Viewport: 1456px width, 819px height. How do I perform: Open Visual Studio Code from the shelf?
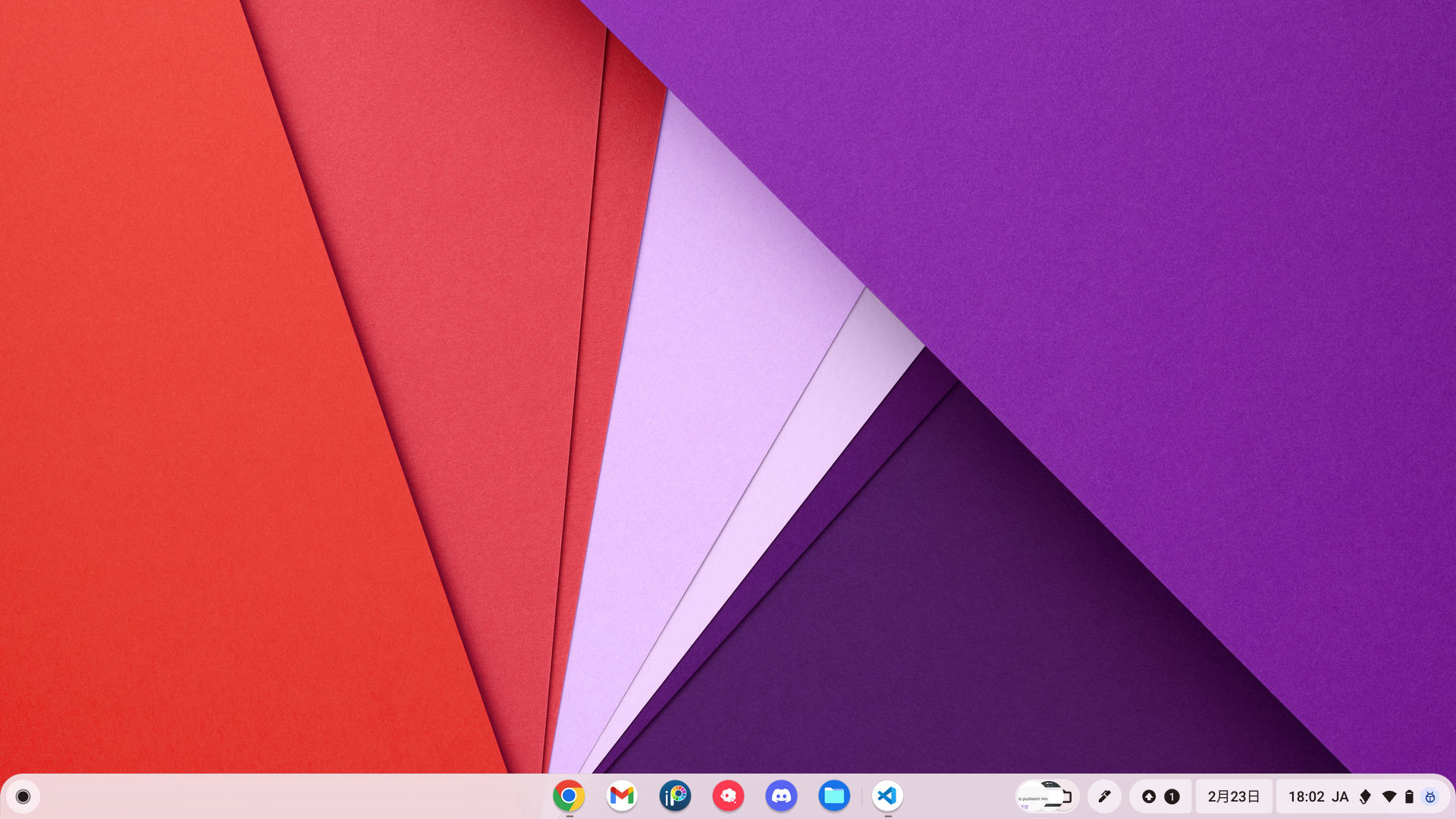[887, 796]
